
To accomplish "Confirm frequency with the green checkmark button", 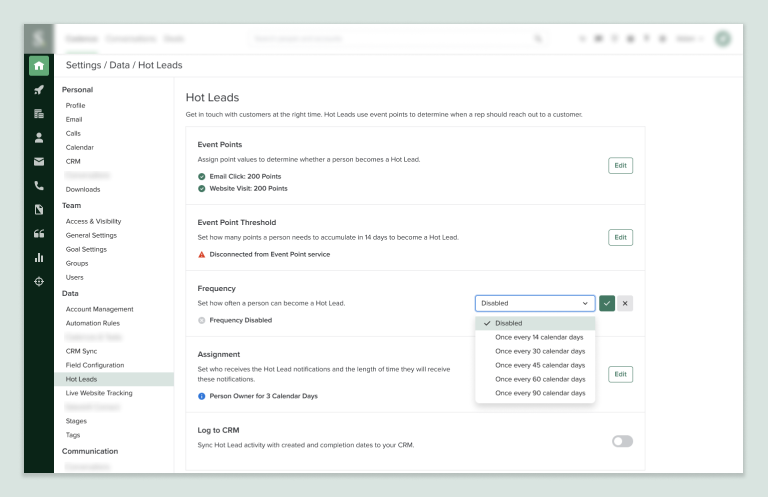I will point(607,303).
